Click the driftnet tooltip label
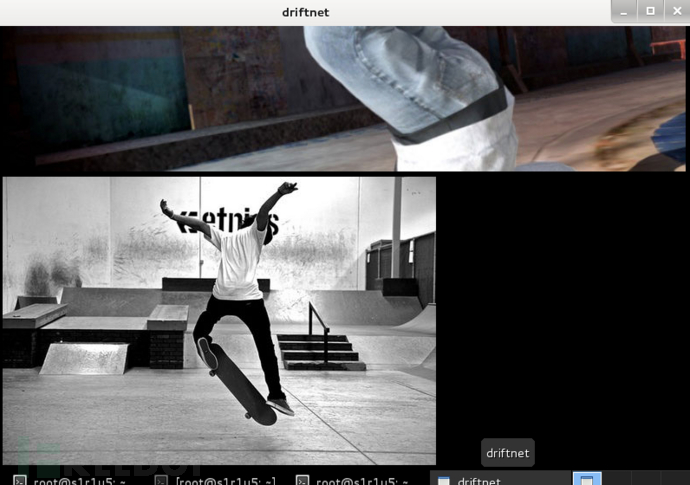 coord(508,453)
